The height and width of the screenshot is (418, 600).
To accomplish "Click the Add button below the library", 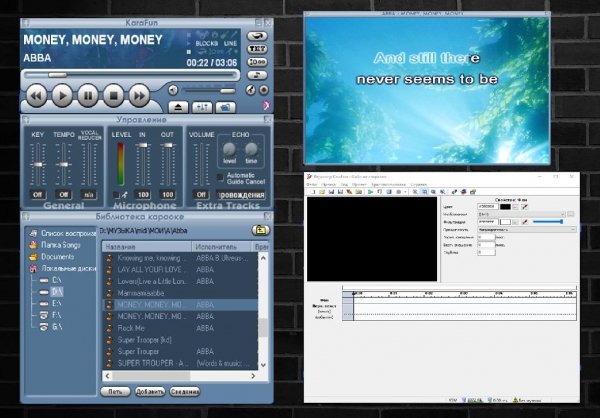I will click(150, 392).
